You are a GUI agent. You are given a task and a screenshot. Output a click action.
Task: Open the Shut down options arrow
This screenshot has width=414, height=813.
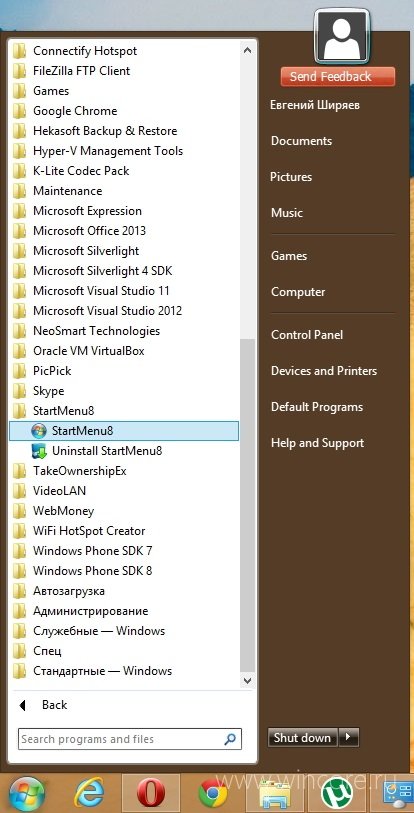coord(349,737)
